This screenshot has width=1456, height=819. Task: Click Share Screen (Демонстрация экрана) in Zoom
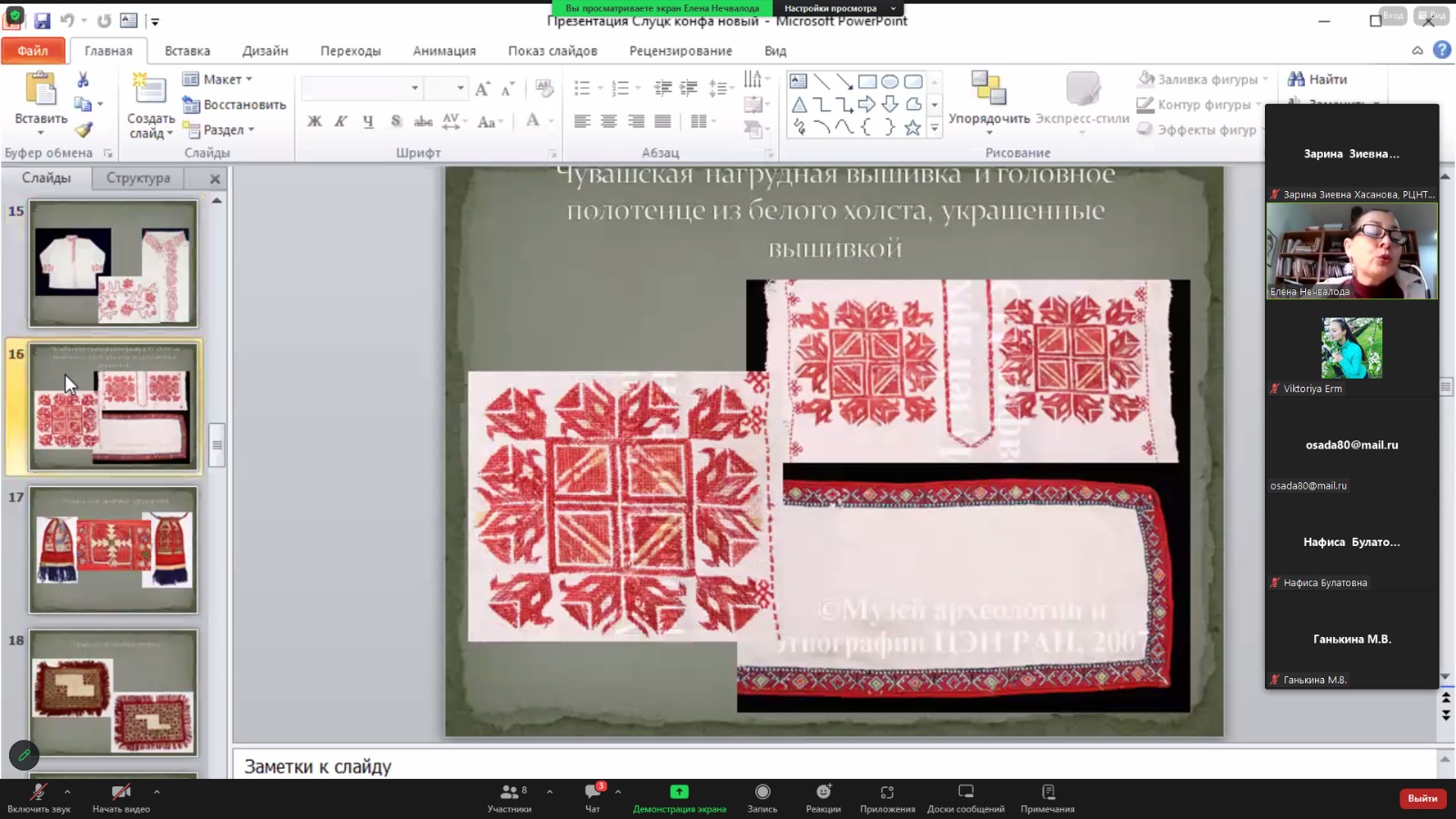[680, 798]
